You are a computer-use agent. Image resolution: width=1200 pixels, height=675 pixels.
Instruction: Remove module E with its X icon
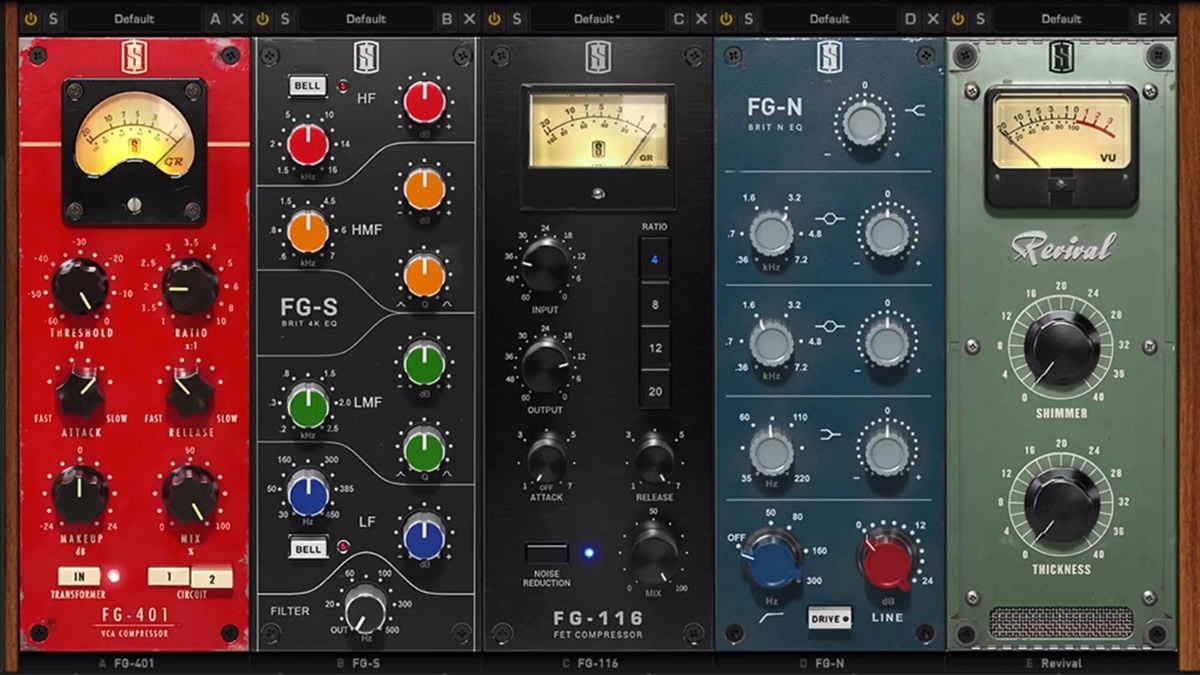point(1165,19)
